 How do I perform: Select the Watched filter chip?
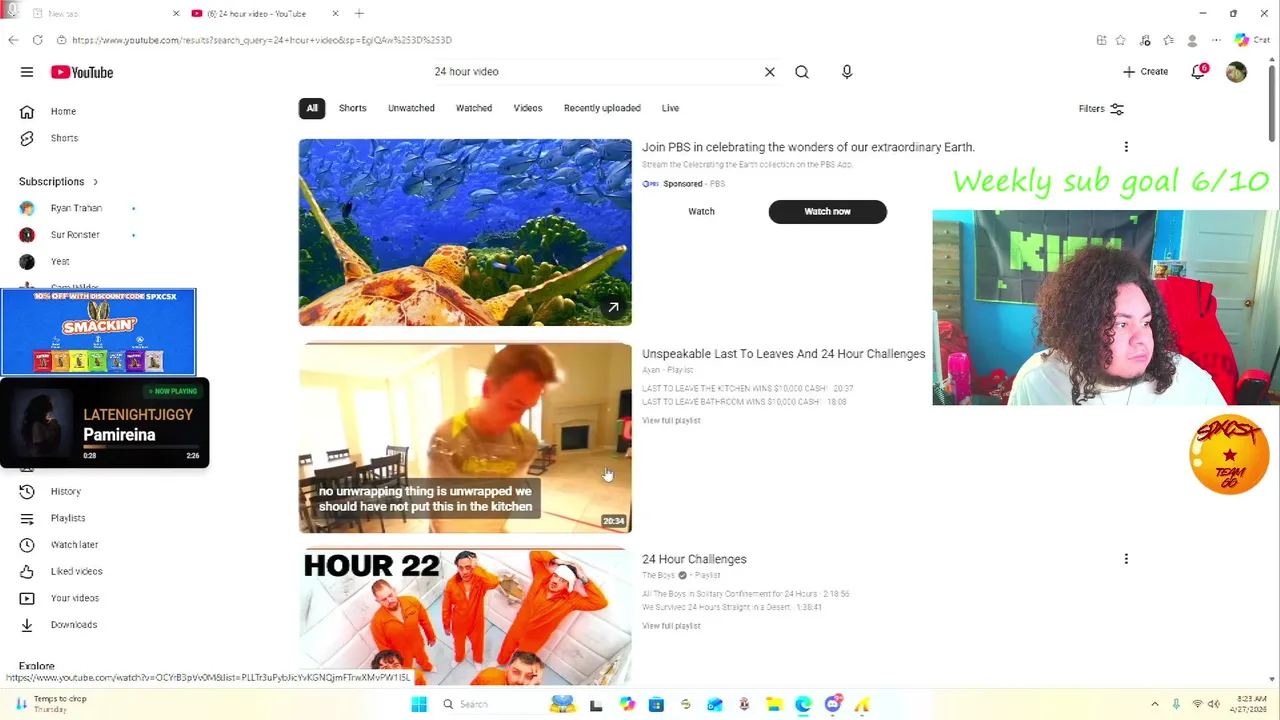(x=474, y=108)
